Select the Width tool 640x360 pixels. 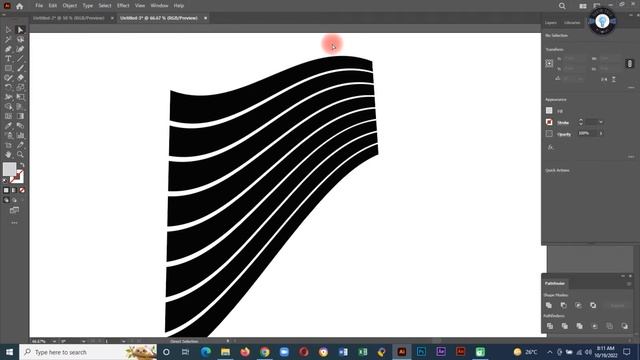pos(8,97)
